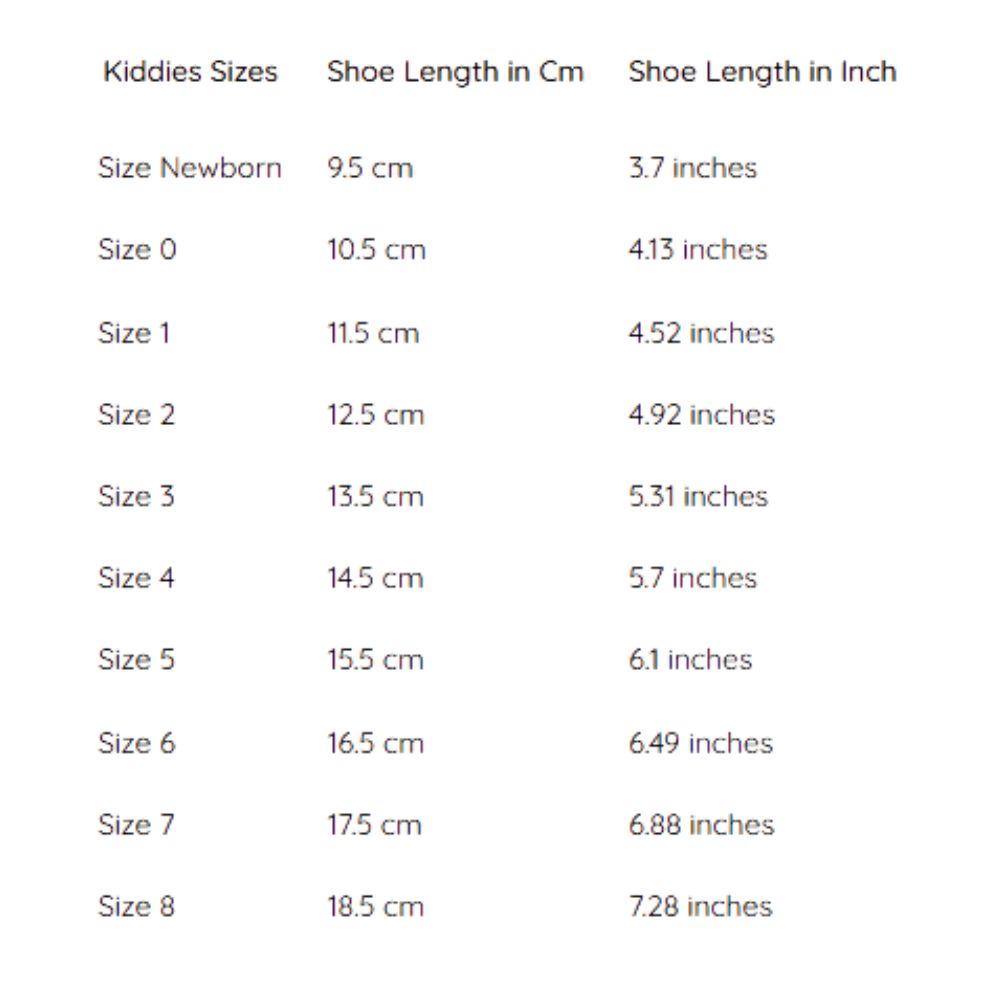Image resolution: width=1000 pixels, height=1000 pixels.
Task: Click the 5.31 inches value
Action: (698, 496)
